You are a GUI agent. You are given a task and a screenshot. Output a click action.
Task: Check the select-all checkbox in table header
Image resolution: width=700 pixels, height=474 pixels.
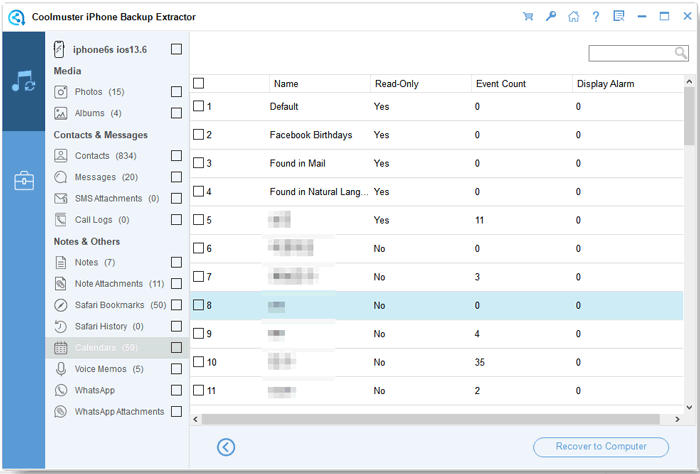pos(198,83)
